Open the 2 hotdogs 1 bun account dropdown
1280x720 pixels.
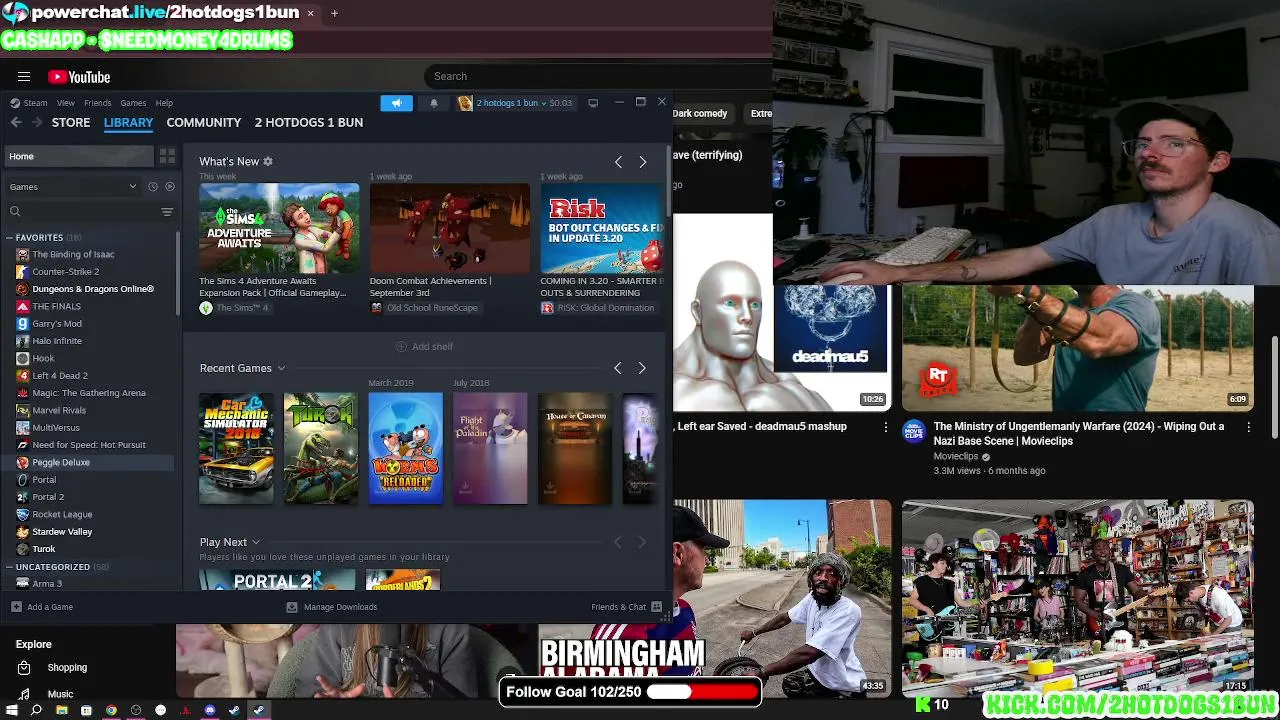[514, 103]
